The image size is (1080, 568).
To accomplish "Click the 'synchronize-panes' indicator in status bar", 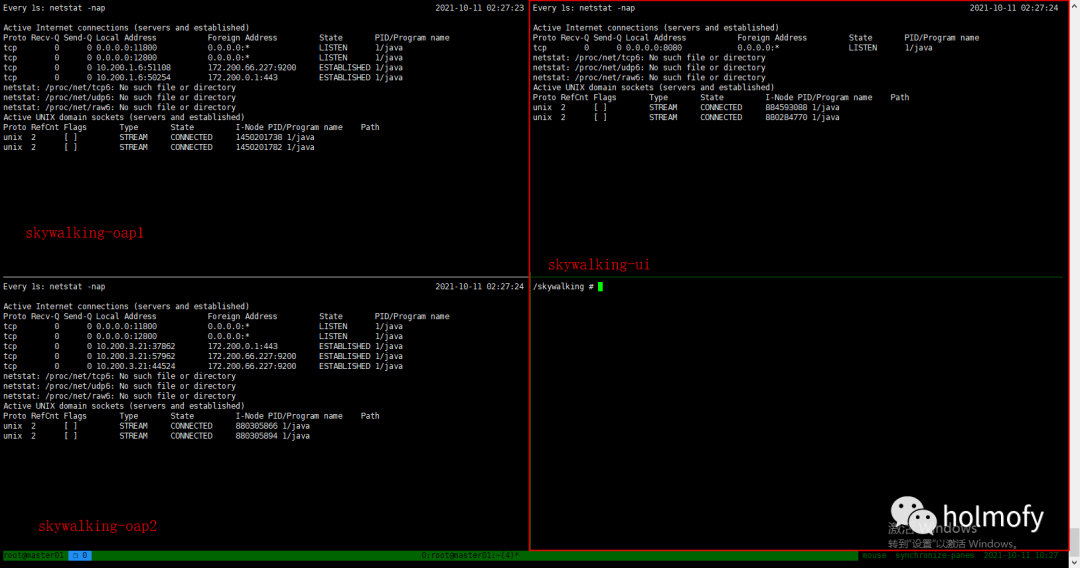I will 935,556.
